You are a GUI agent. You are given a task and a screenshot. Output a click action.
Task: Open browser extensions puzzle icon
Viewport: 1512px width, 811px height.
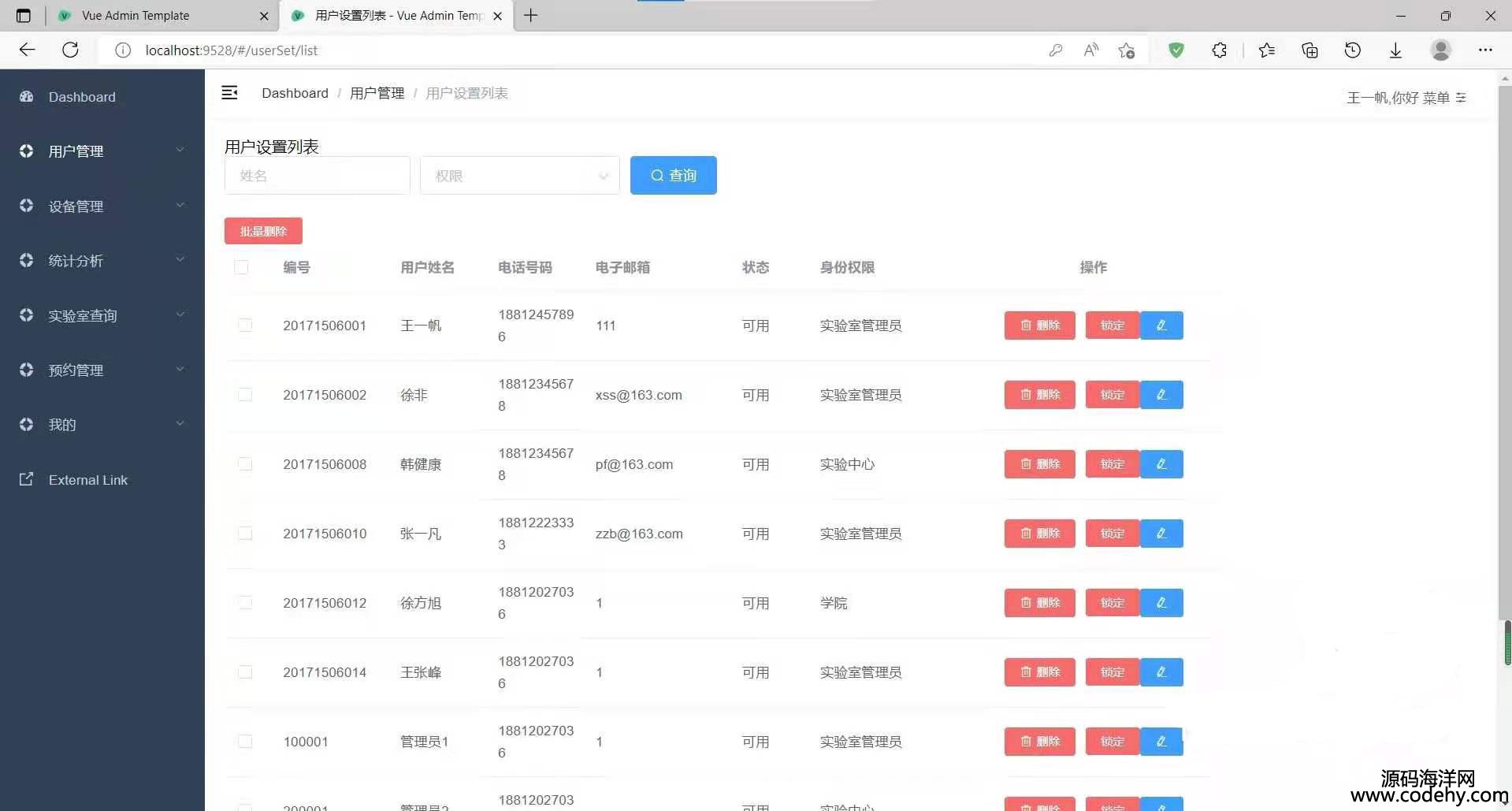(1219, 50)
